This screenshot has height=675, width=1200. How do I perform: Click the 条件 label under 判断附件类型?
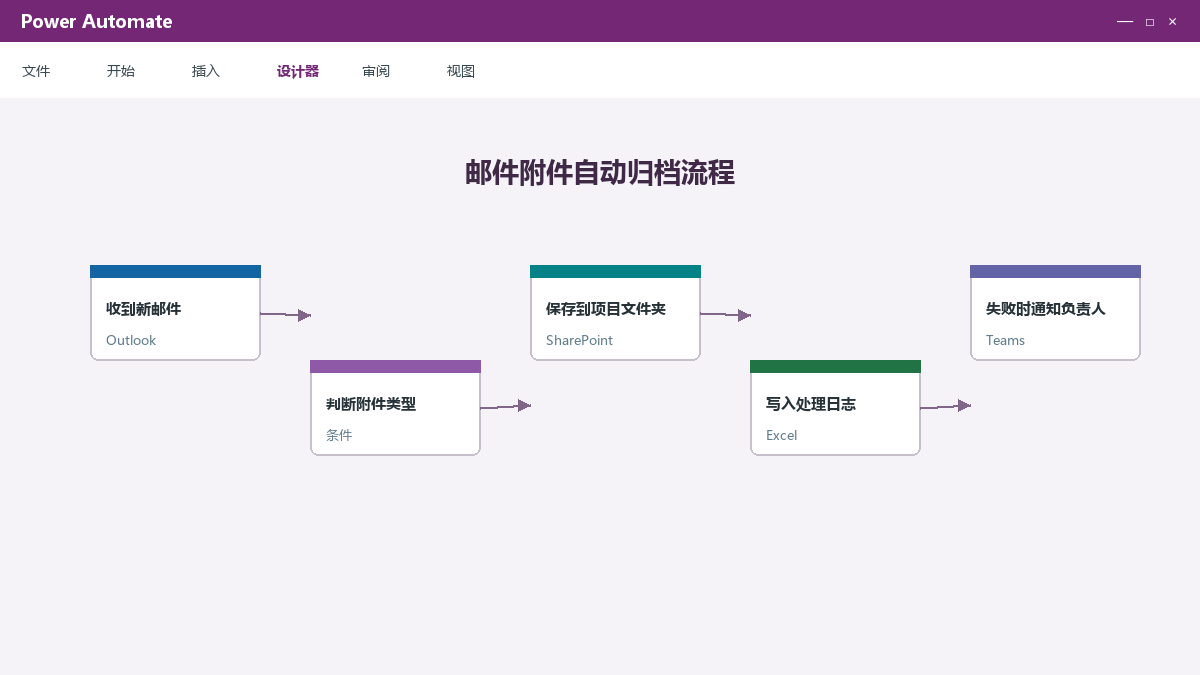click(x=339, y=435)
